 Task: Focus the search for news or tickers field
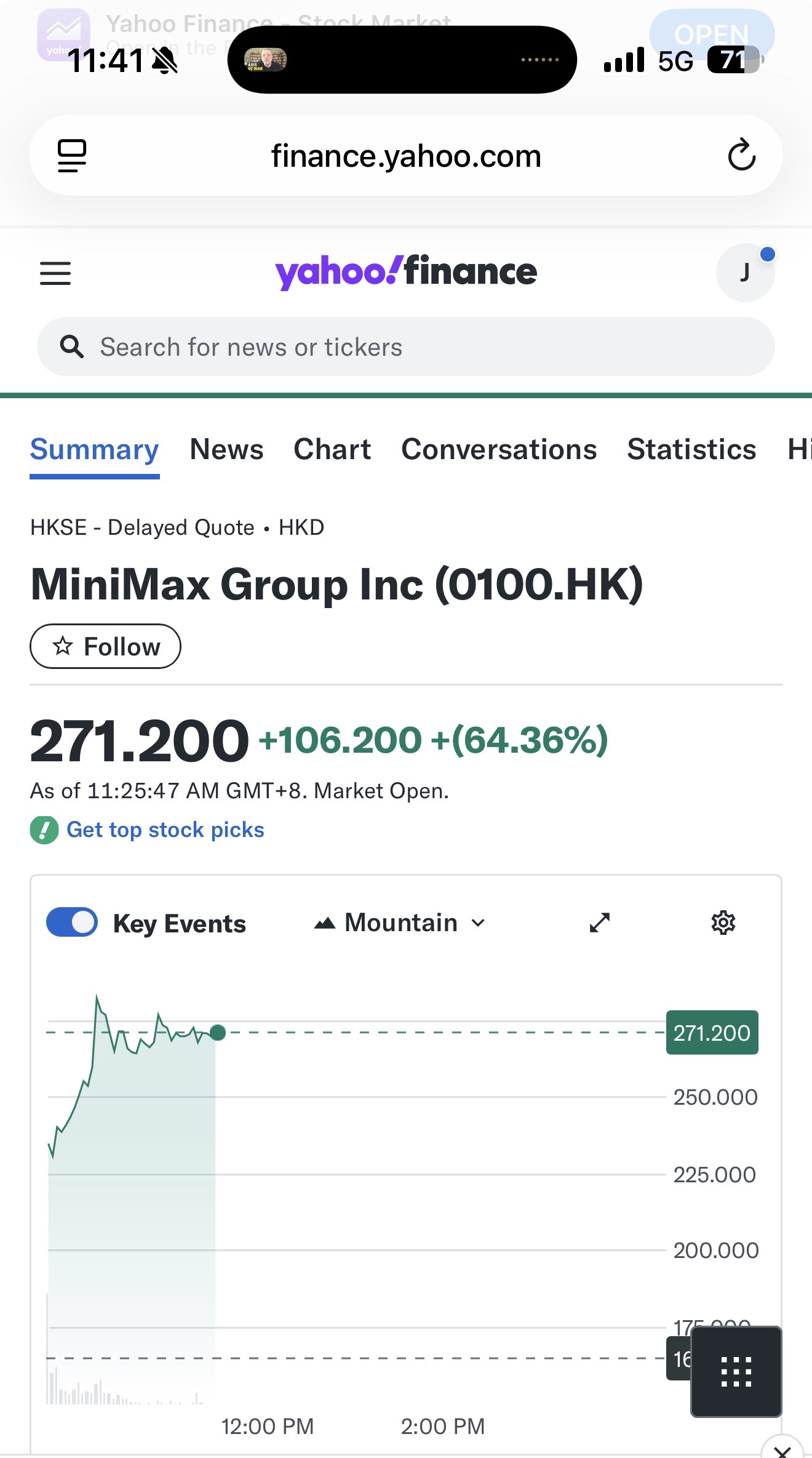pos(406,347)
